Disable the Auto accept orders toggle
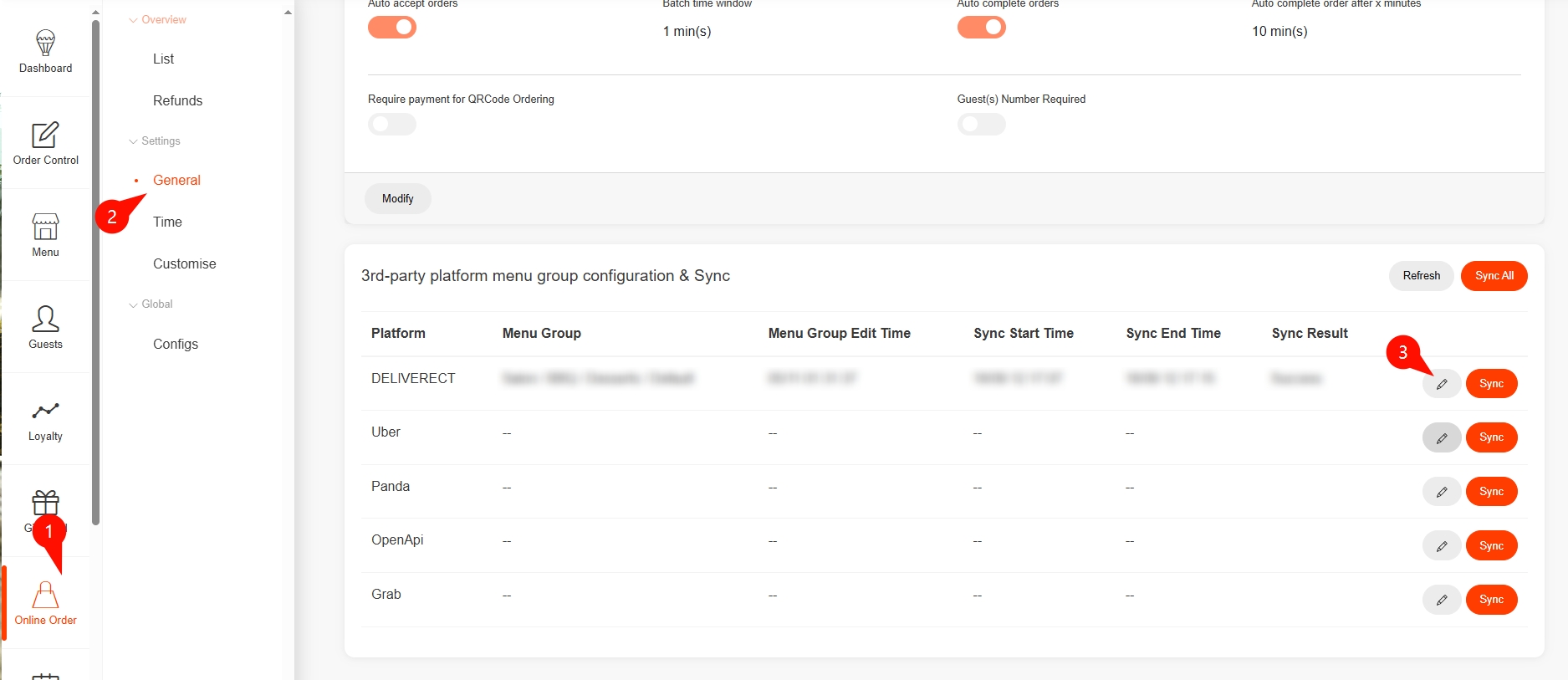The height and width of the screenshot is (680, 1568). coord(392,28)
